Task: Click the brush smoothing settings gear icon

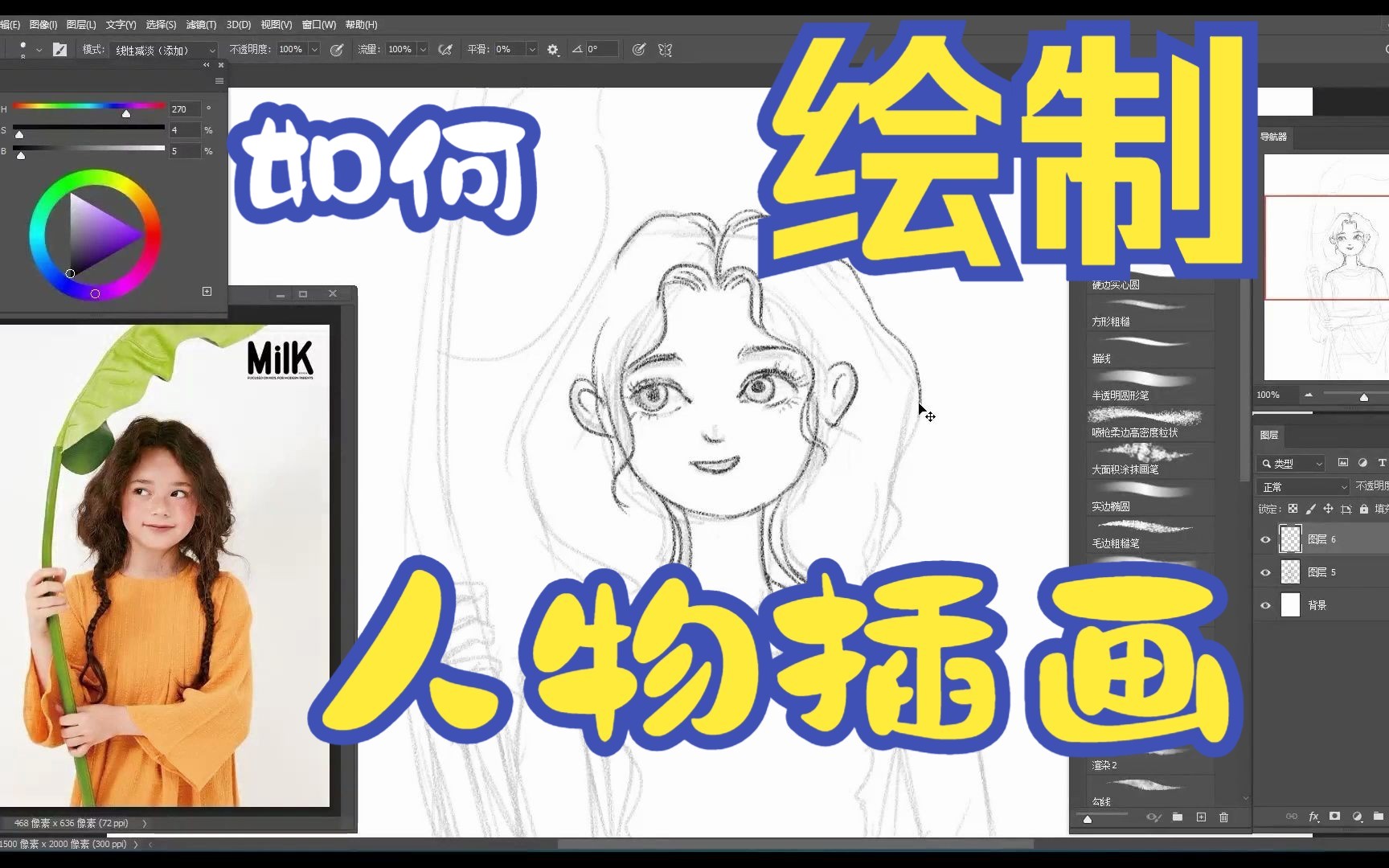Action: pos(553,49)
